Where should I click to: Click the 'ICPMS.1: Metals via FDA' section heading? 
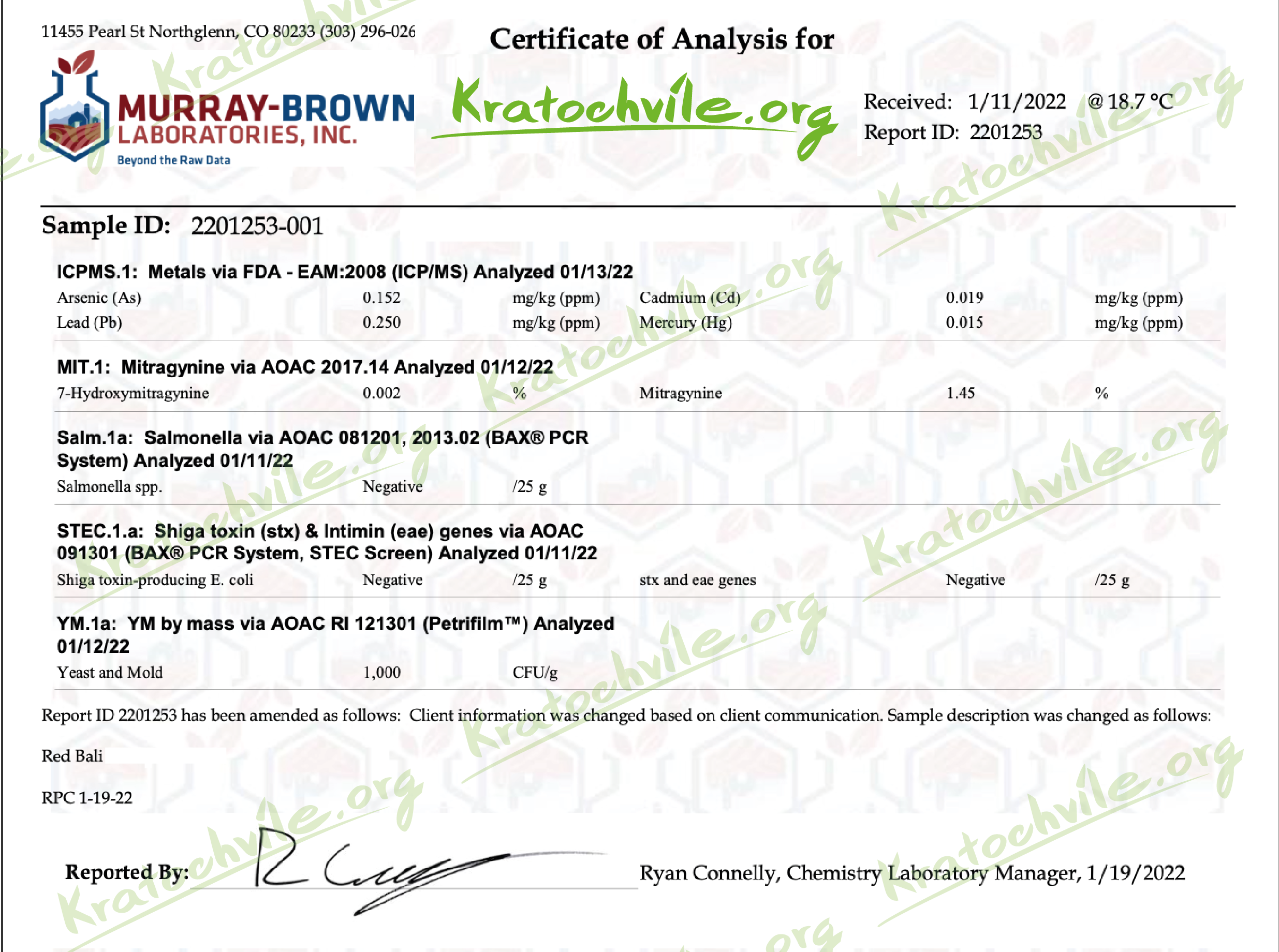(345, 272)
